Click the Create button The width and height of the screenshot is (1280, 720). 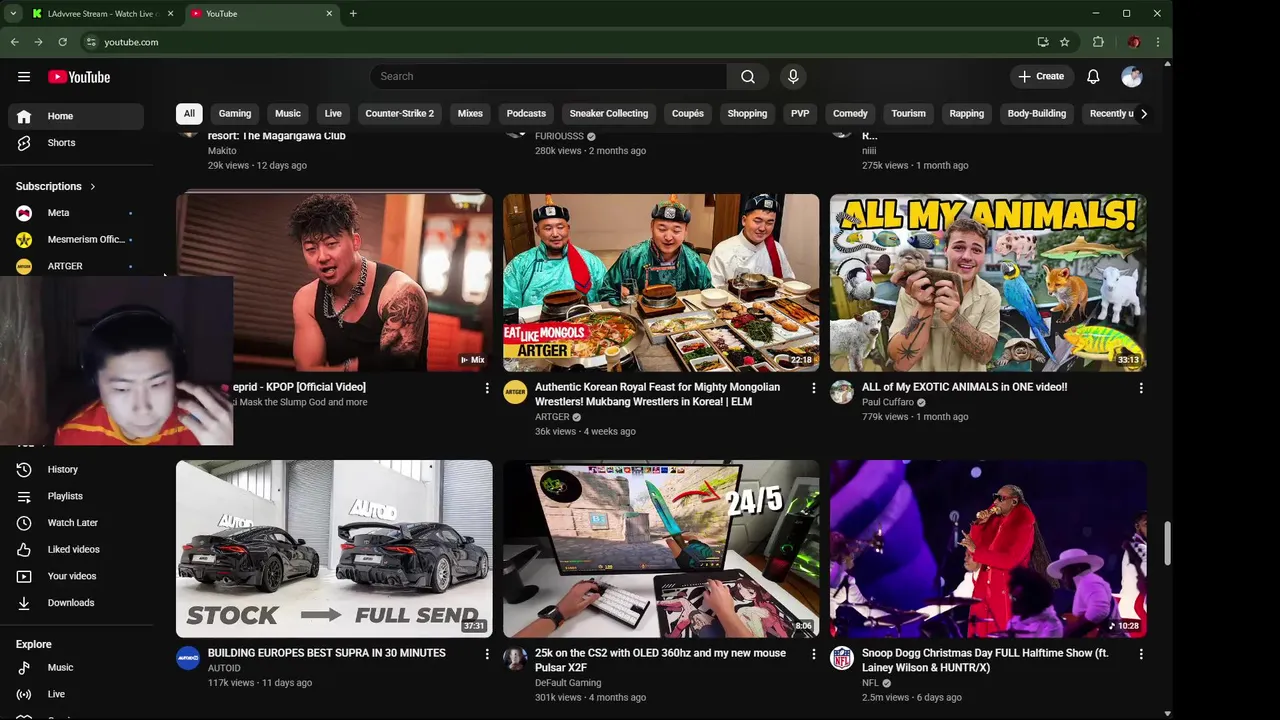coord(1041,77)
